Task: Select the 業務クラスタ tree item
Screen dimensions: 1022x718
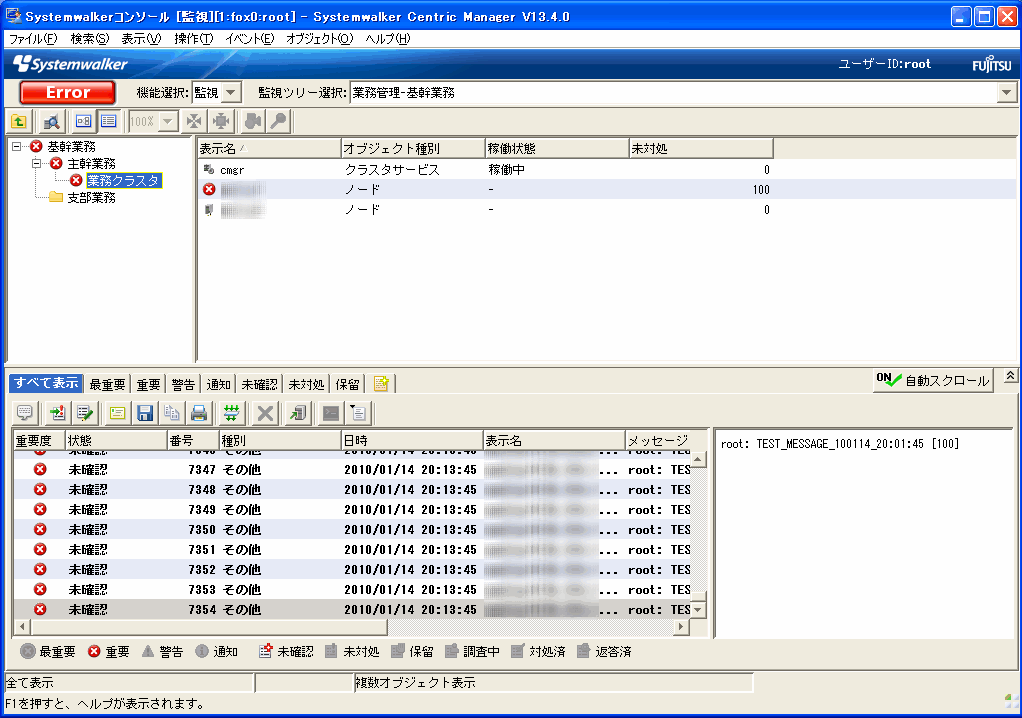Action: (x=123, y=180)
